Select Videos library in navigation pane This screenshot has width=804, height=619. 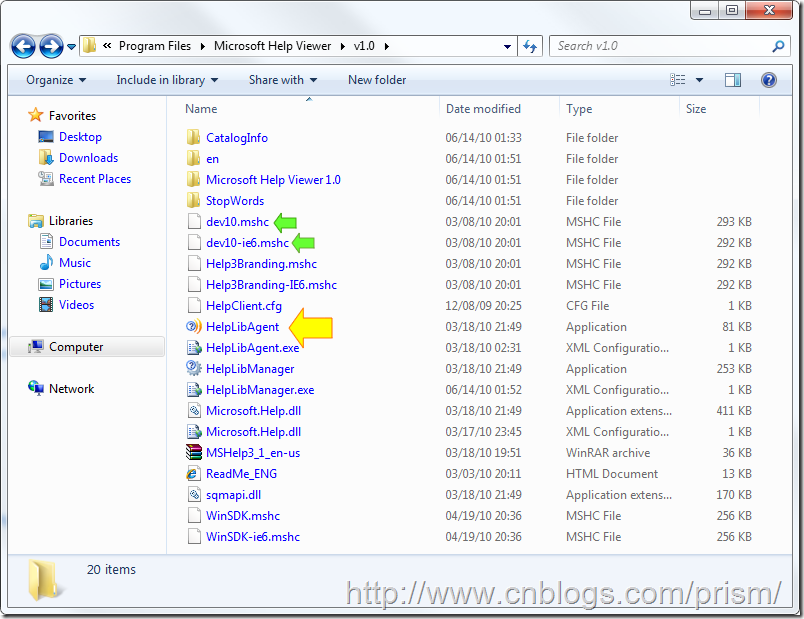76,305
